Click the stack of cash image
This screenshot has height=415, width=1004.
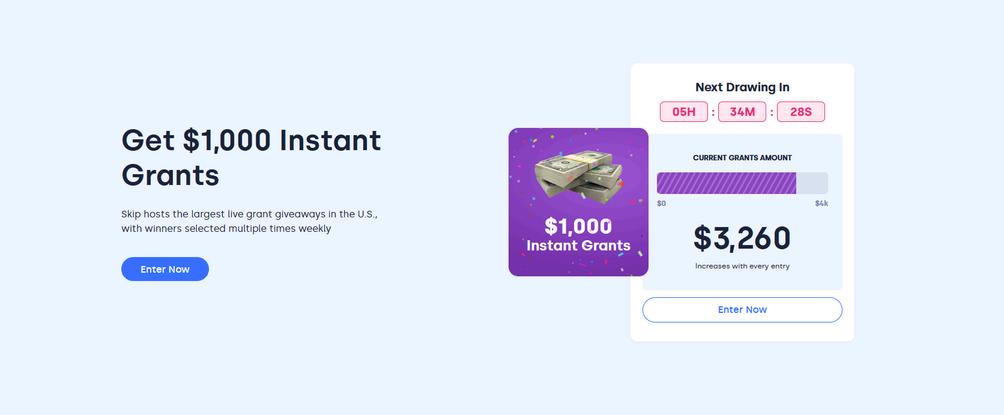pos(578,178)
